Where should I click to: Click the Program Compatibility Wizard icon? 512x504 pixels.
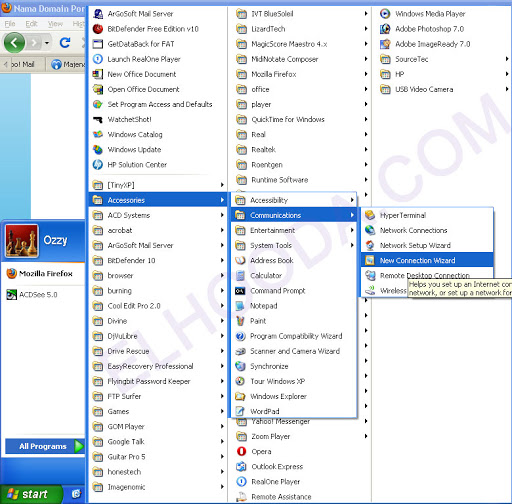coord(240,336)
